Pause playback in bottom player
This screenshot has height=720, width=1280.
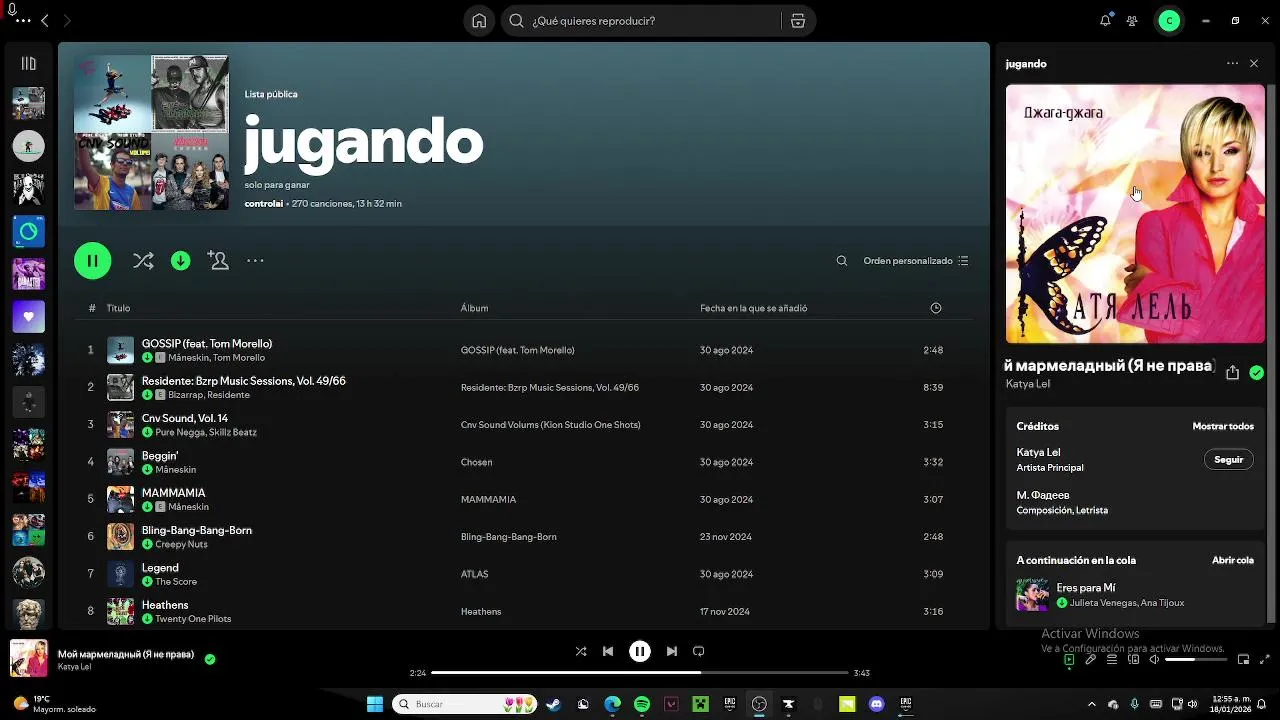pyautogui.click(x=640, y=651)
